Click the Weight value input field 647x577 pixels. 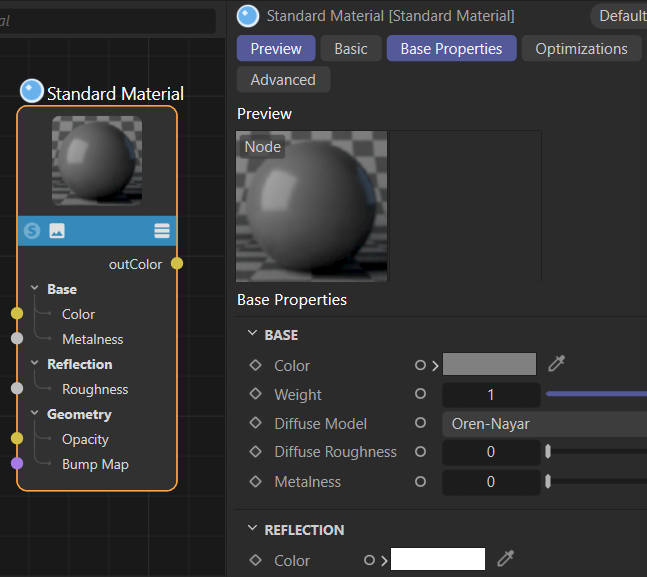(490, 395)
